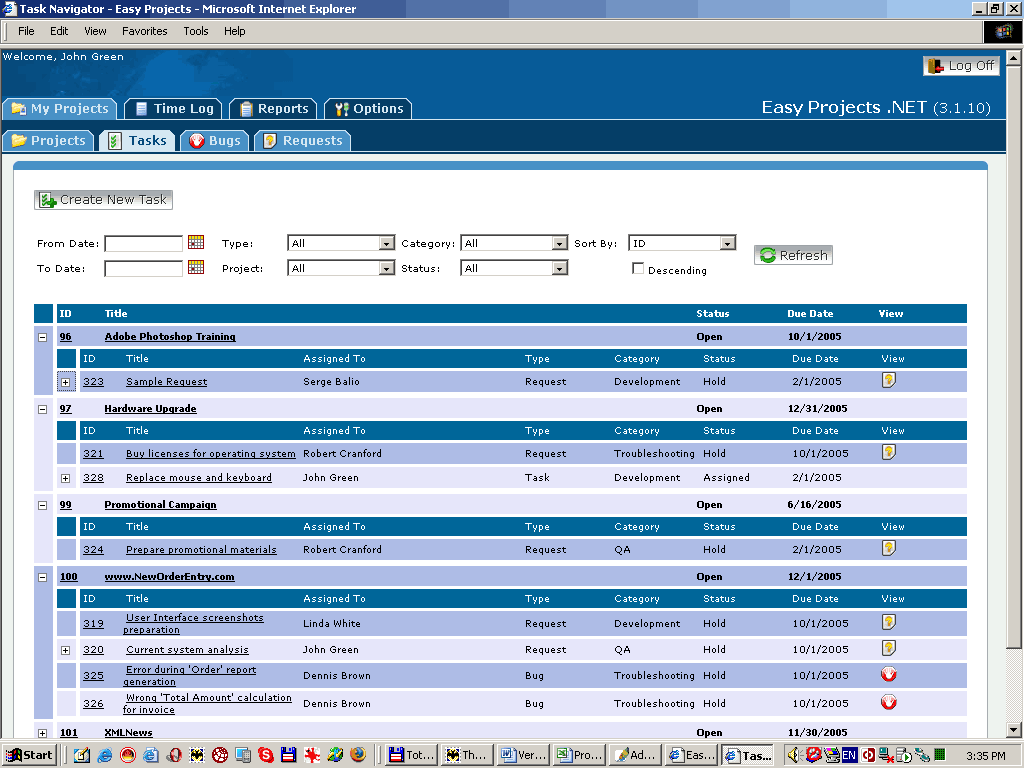Open the Time Log tab
Screen dimensions: 1024x768
click(174, 109)
